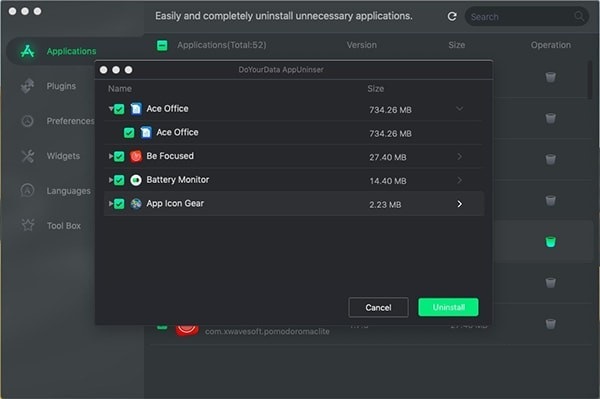Click the Version column header in main window

click(x=362, y=45)
